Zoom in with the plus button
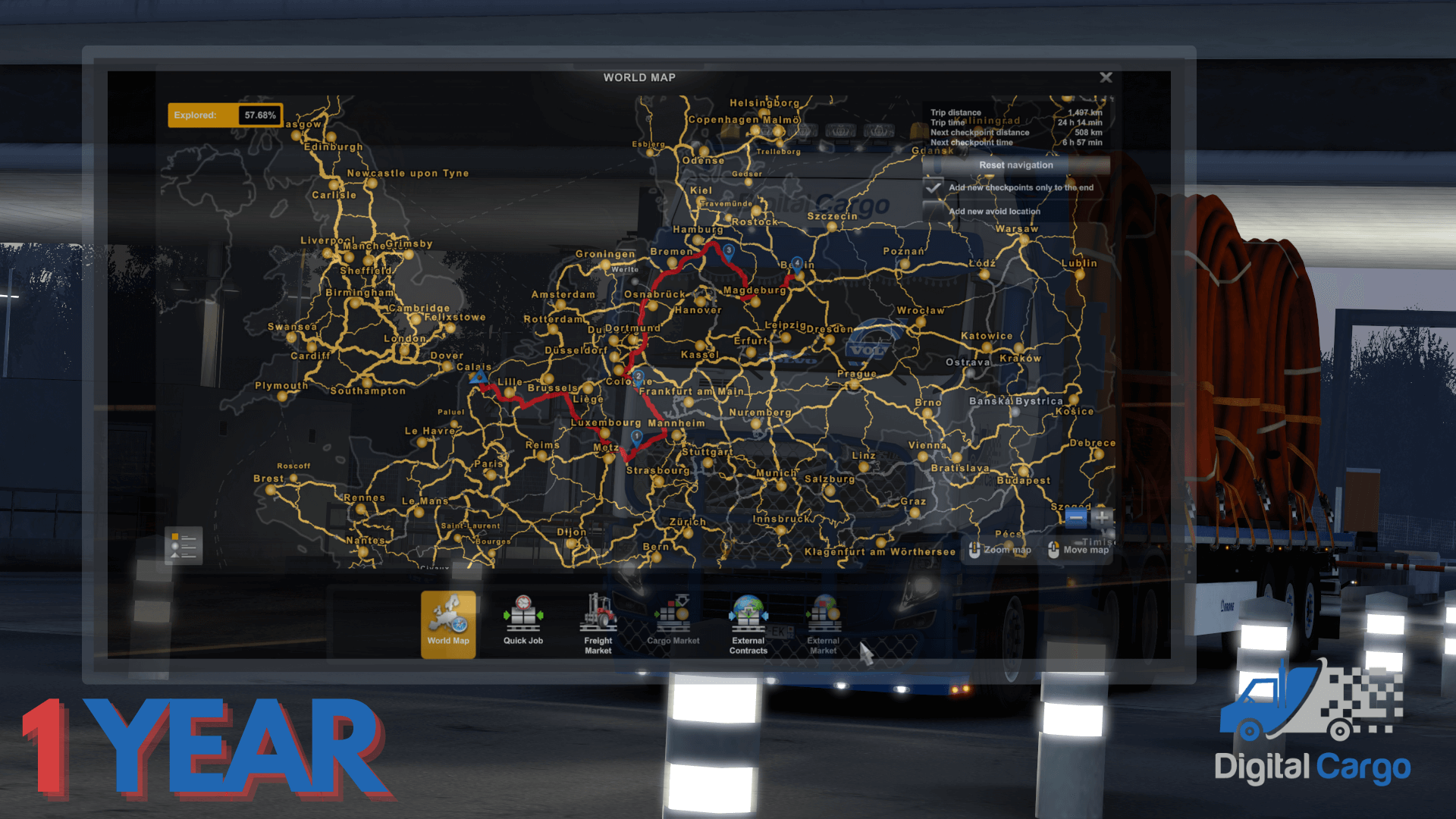Screen dimensions: 1456x819 click(x=1102, y=517)
